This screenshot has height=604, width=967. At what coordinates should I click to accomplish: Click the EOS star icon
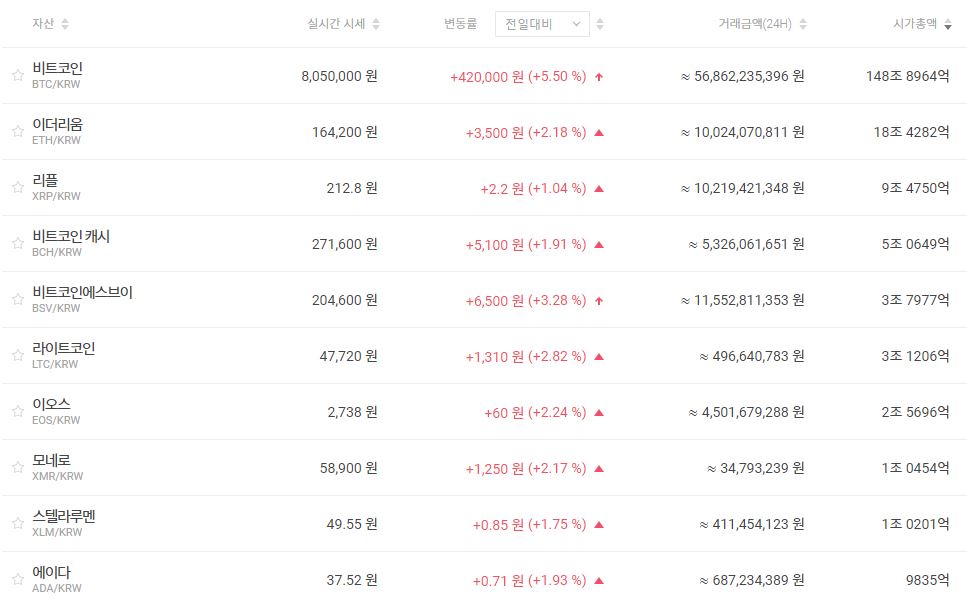17,412
